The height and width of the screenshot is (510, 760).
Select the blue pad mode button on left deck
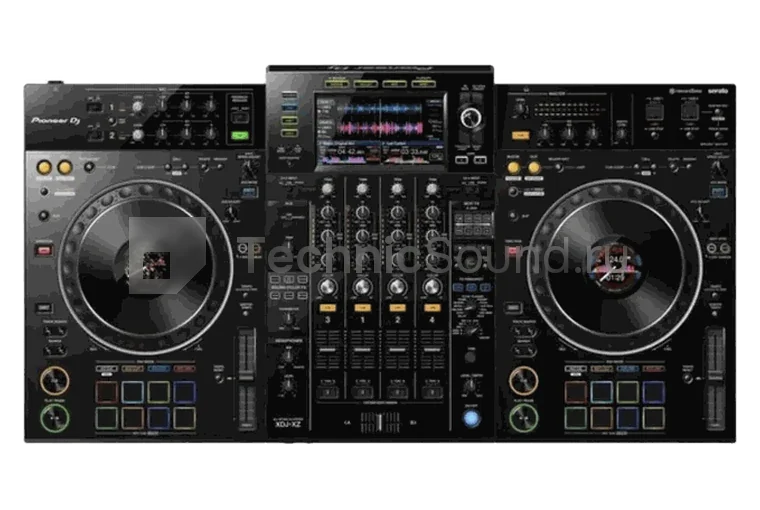point(158,369)
